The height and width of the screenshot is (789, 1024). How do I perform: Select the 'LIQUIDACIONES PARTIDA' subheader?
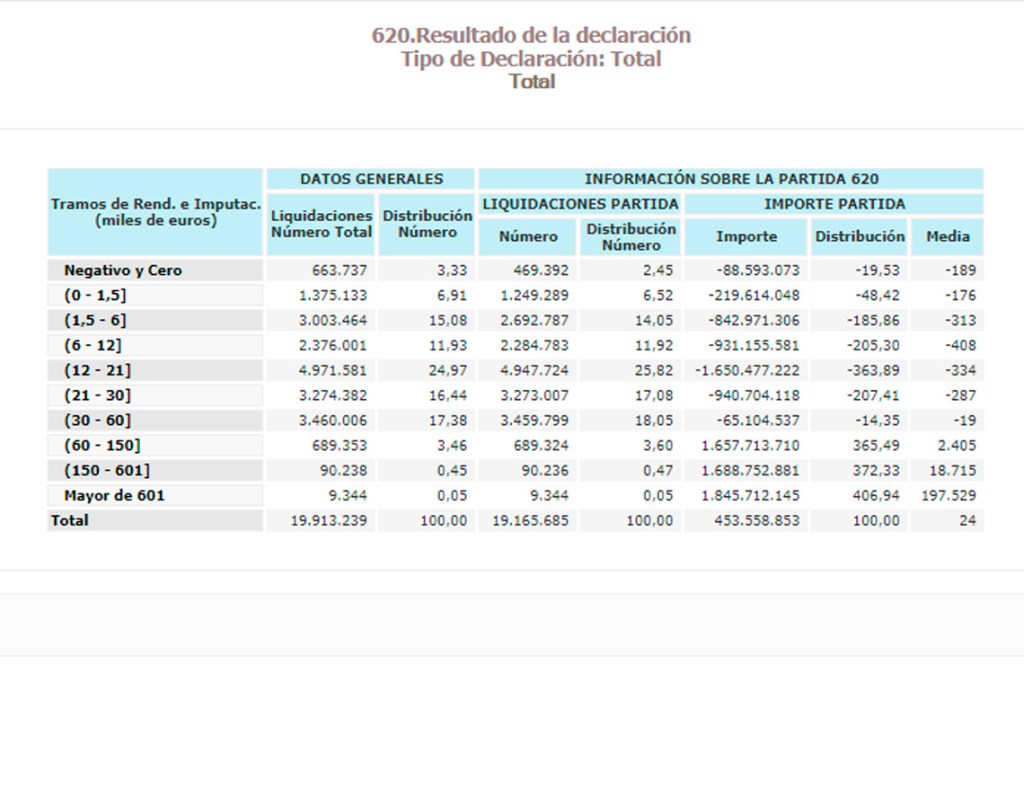[x=580, y=204]
